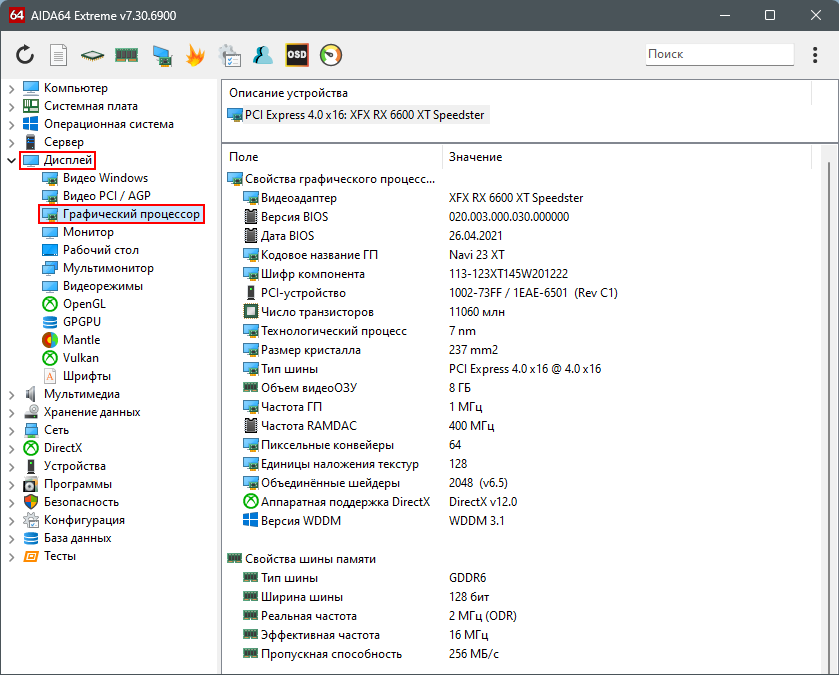This screenshot has height=675, width=839.
Task: Expand the Операционная система node
Action: coord(11,125)
